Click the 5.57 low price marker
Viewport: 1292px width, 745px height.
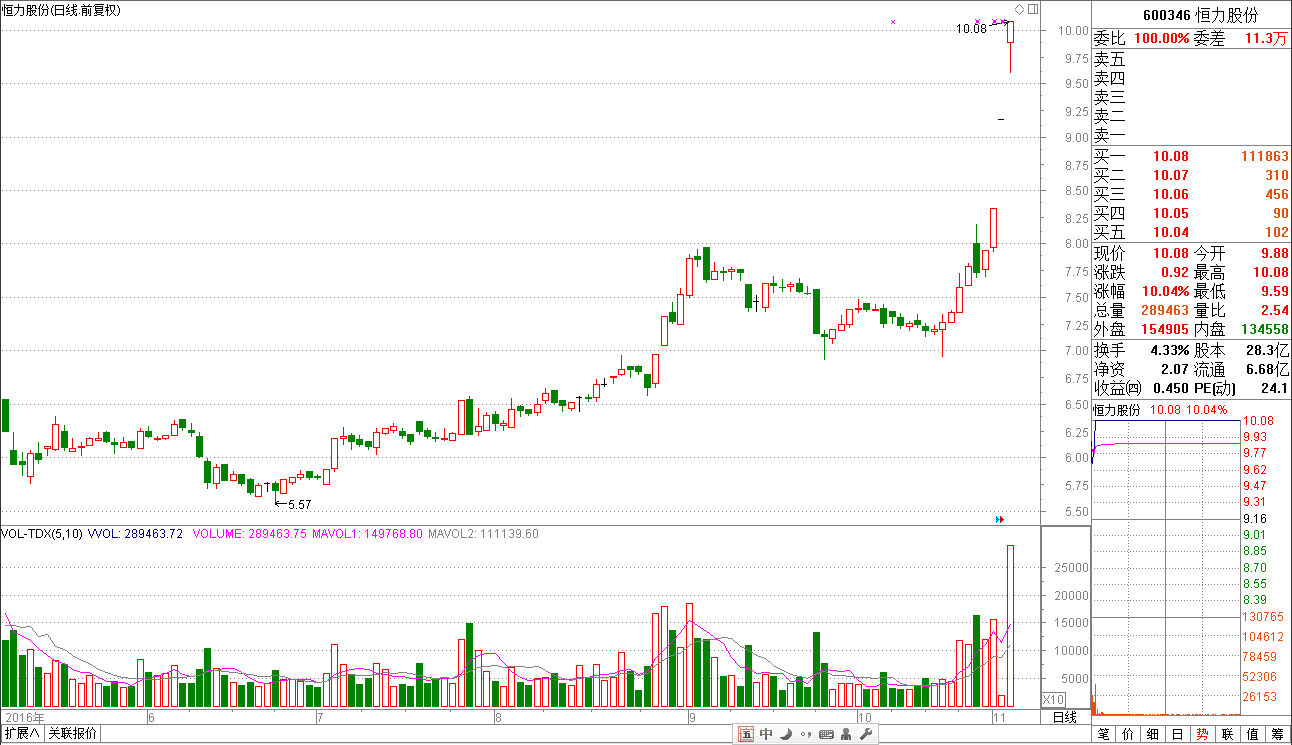292,505
